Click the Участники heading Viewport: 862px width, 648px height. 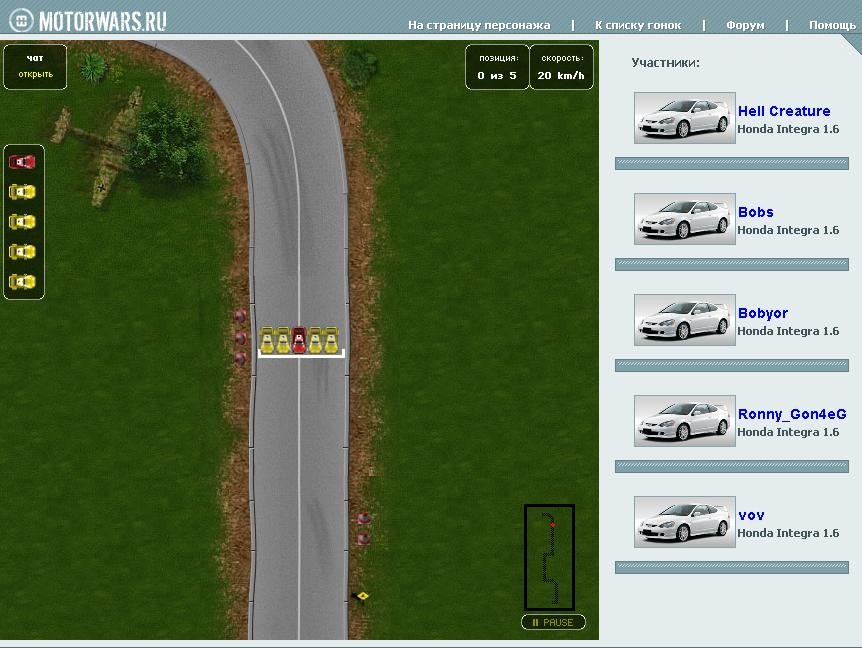coord(665,63)
